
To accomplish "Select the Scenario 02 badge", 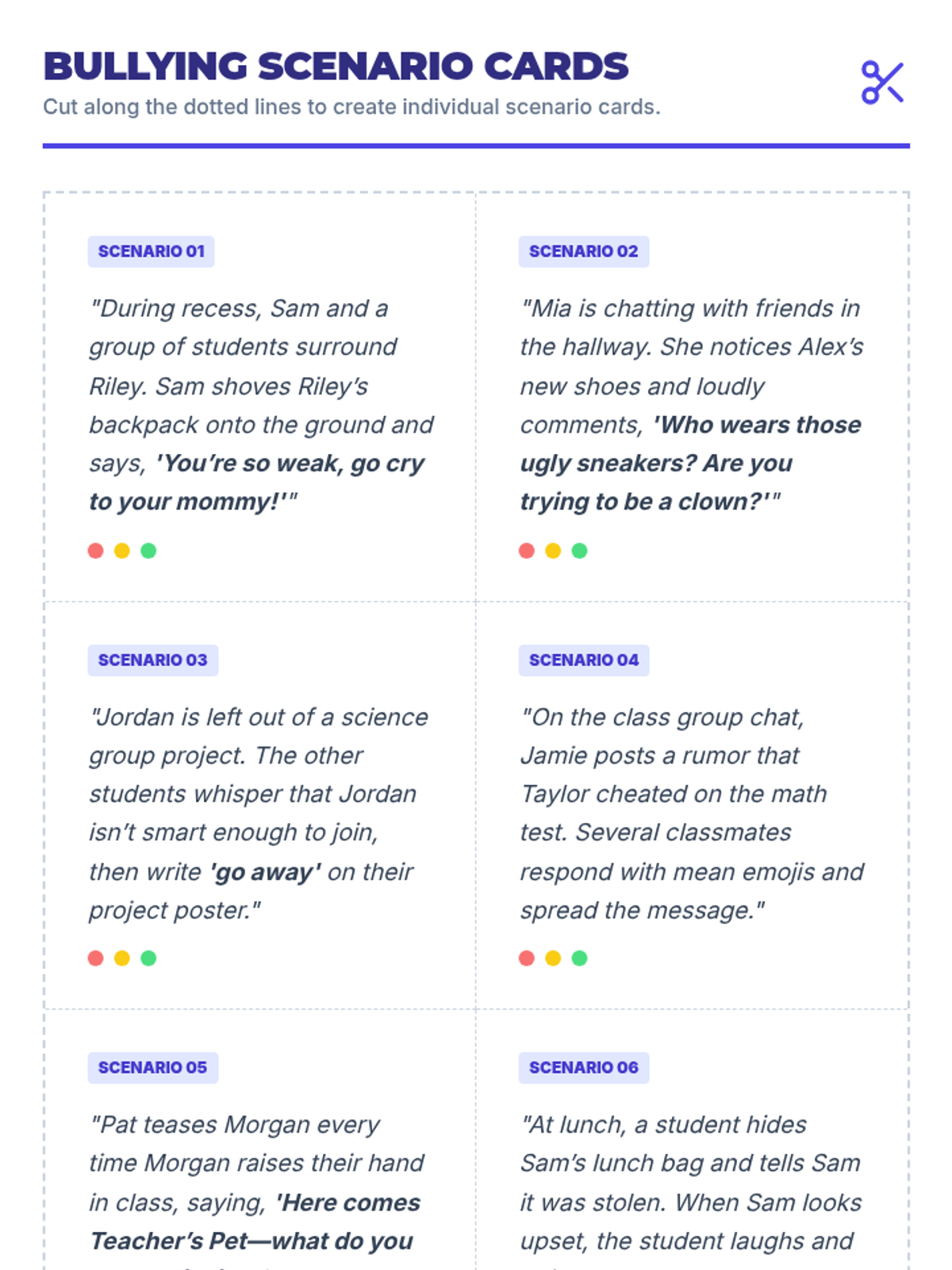I will [x=584, y=252].
